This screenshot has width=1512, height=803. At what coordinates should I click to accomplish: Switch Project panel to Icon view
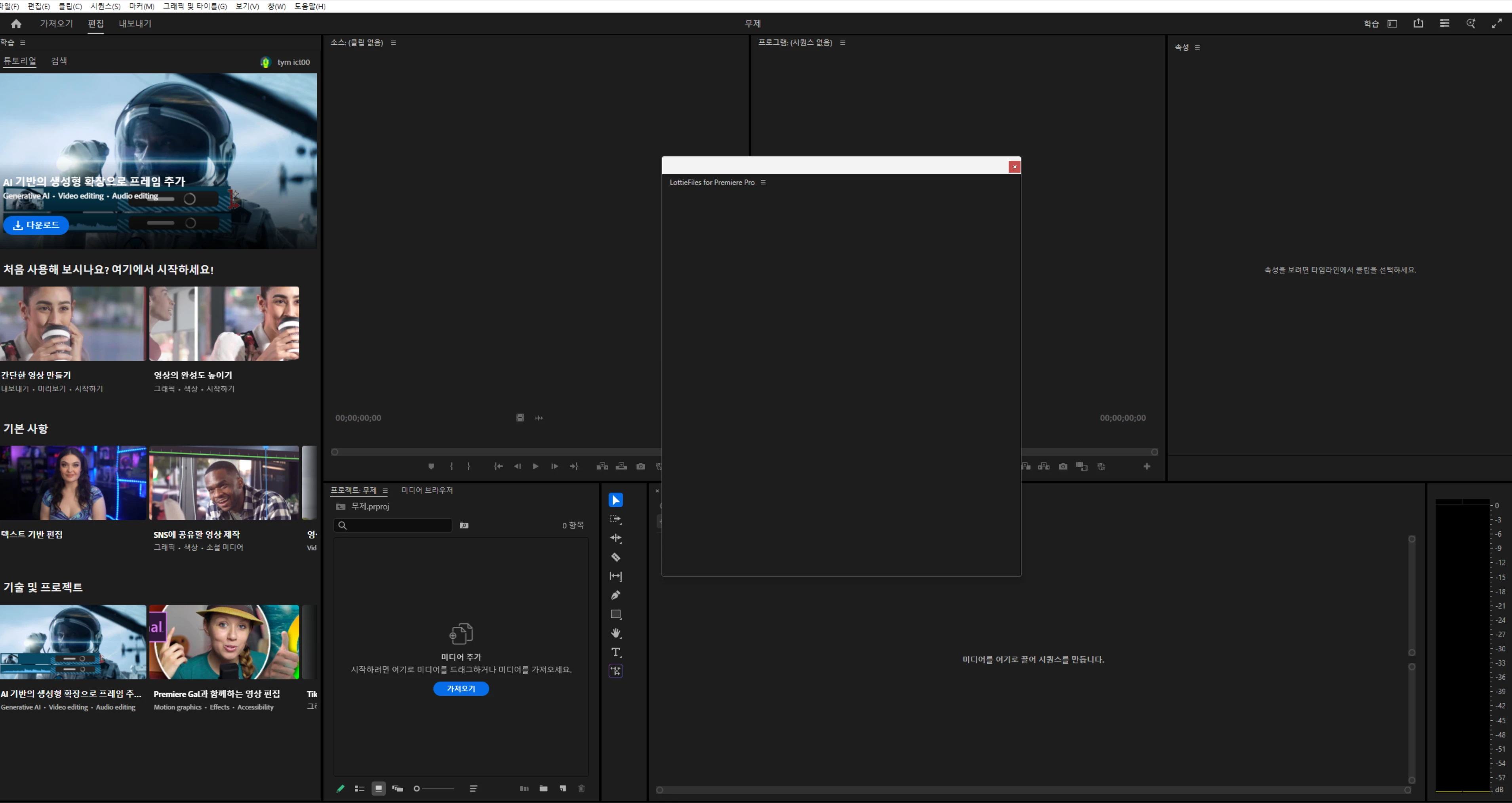point(379,789)
